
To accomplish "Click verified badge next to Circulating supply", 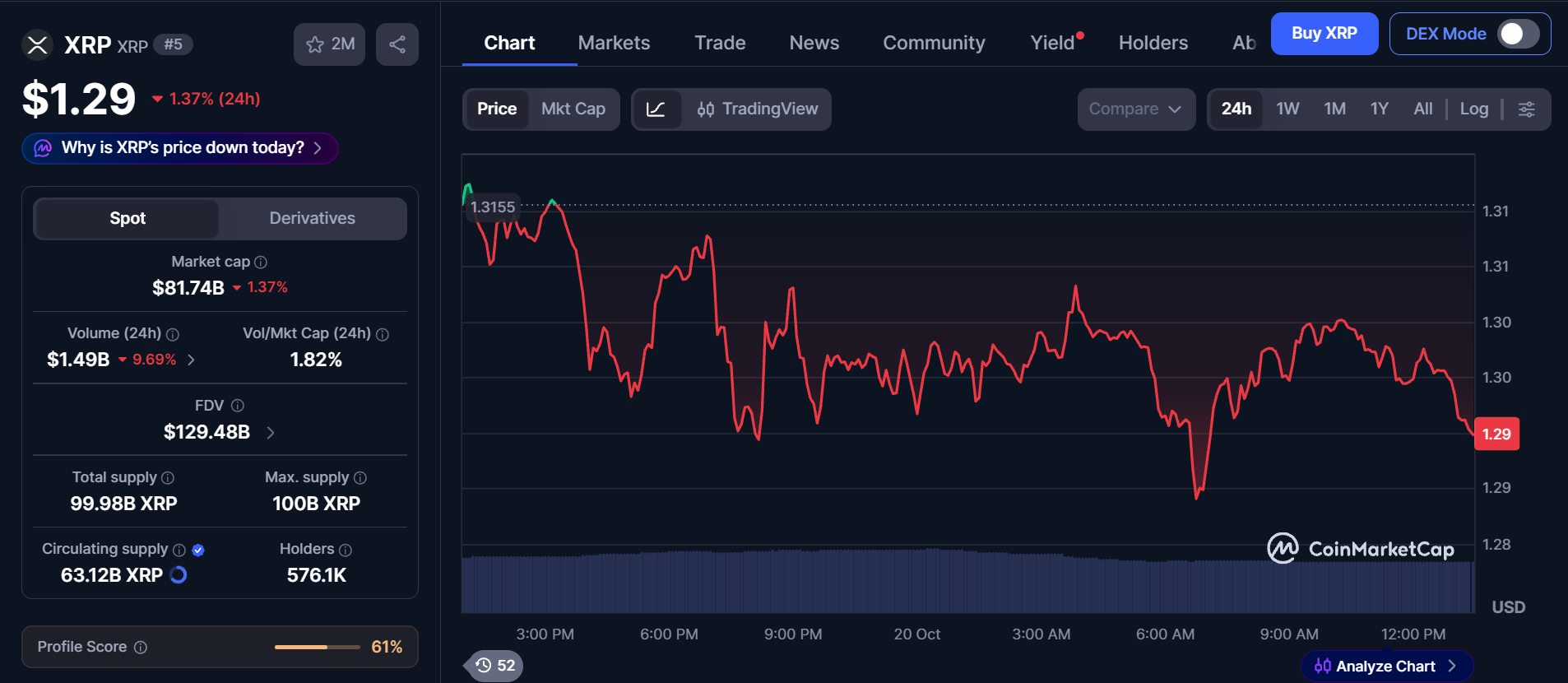I will pyautogui.click(x=198, y=550).
